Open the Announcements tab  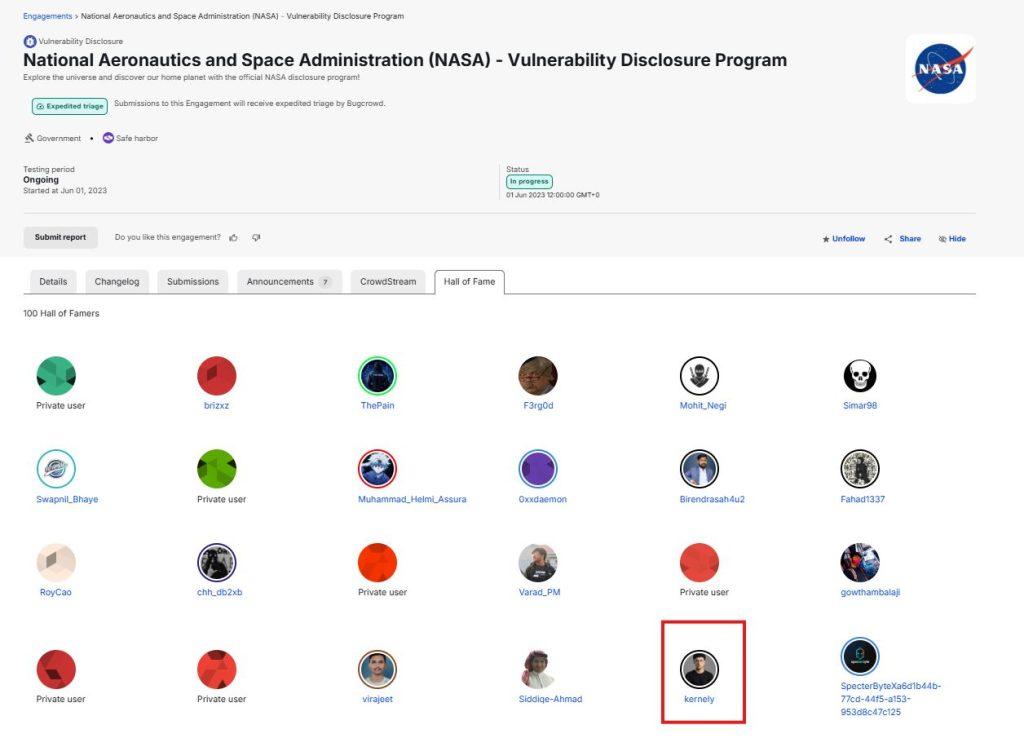(289, 281)
